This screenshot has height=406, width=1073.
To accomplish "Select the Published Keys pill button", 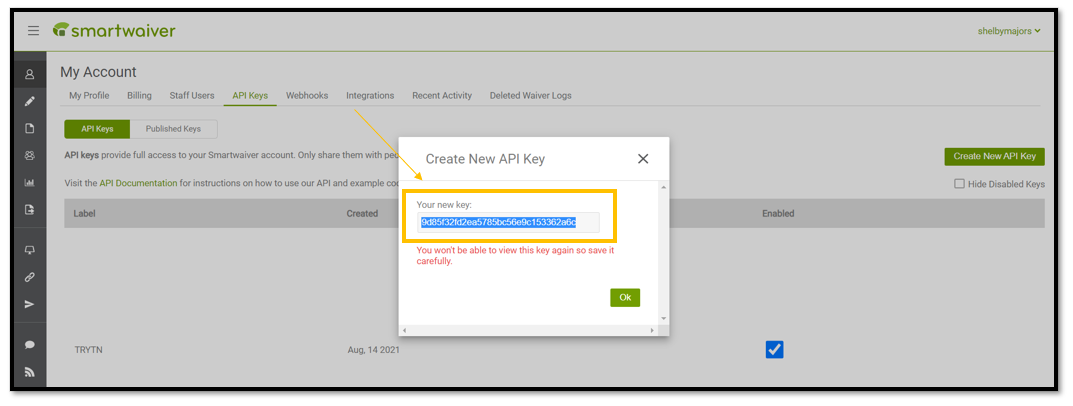I will click(173, 129).
